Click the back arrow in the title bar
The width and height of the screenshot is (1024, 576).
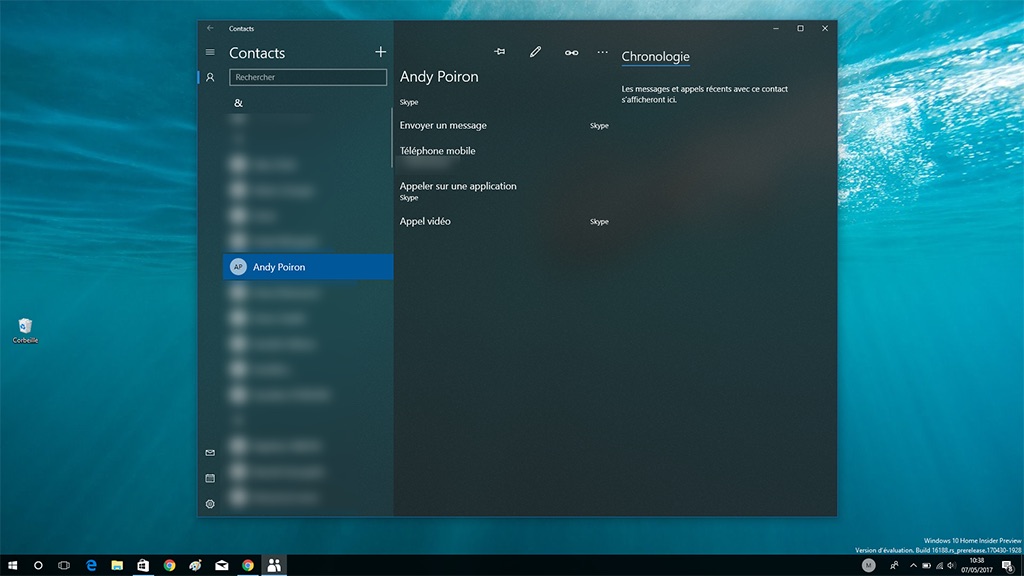point(210,29)
